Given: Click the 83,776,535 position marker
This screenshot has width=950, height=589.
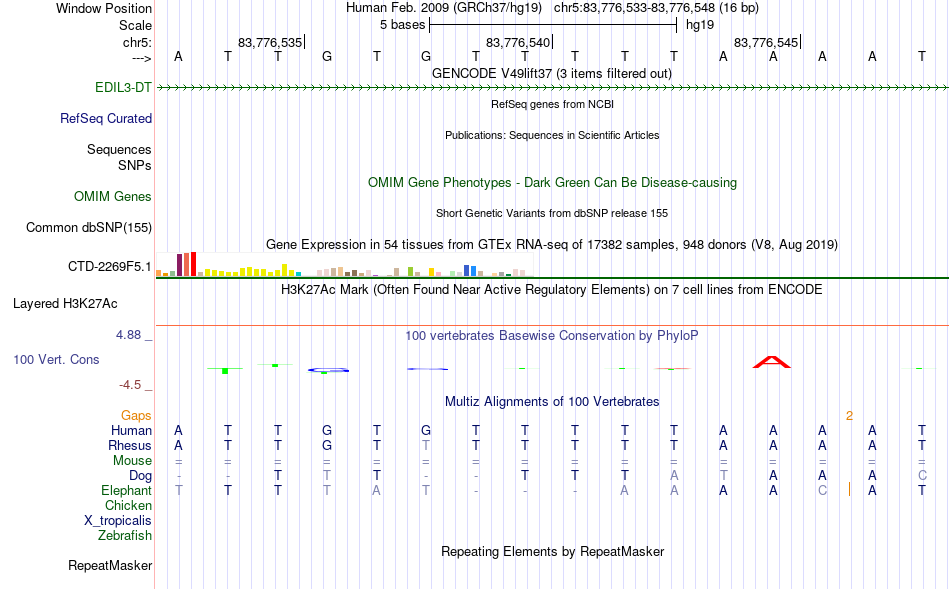Looking at the screenshot, I should pos(270,42).
